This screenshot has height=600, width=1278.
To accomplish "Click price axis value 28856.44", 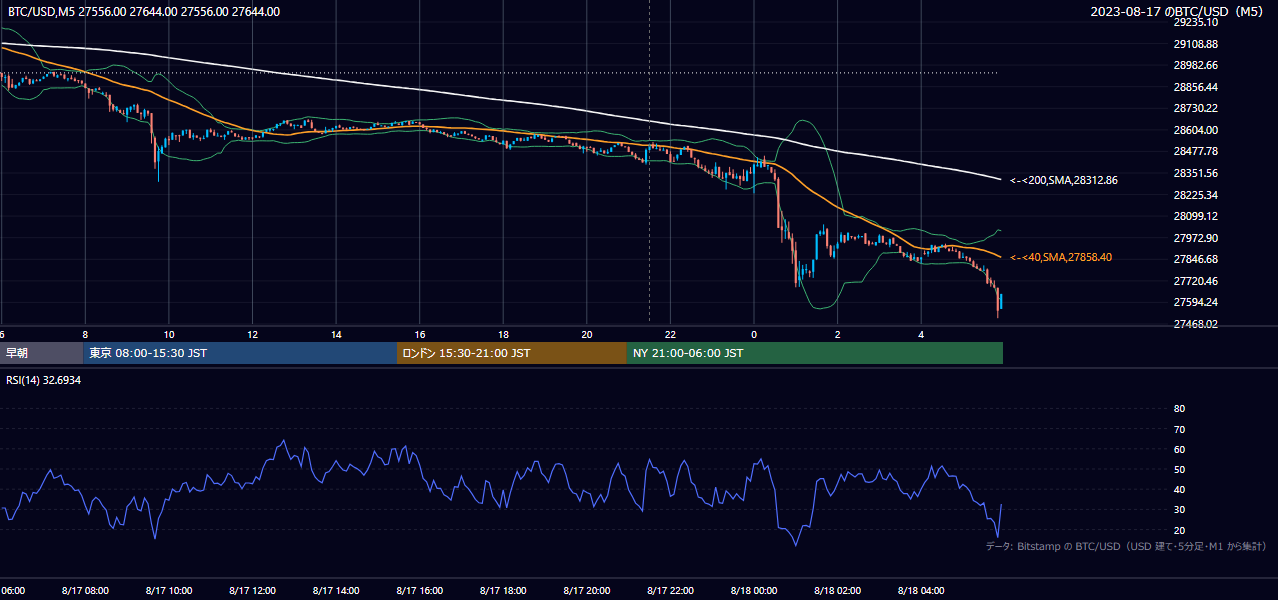I will click(1195, 87).
